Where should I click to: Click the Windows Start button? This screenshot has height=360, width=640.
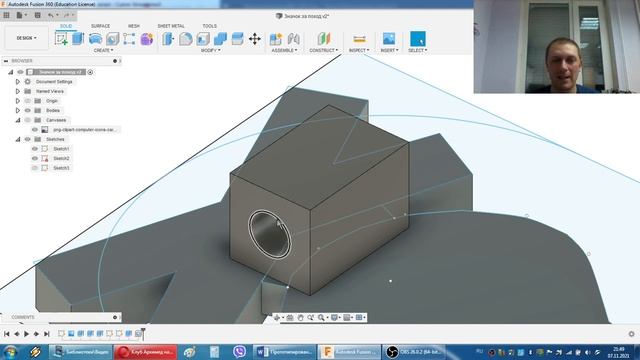(x=10, y=352)
